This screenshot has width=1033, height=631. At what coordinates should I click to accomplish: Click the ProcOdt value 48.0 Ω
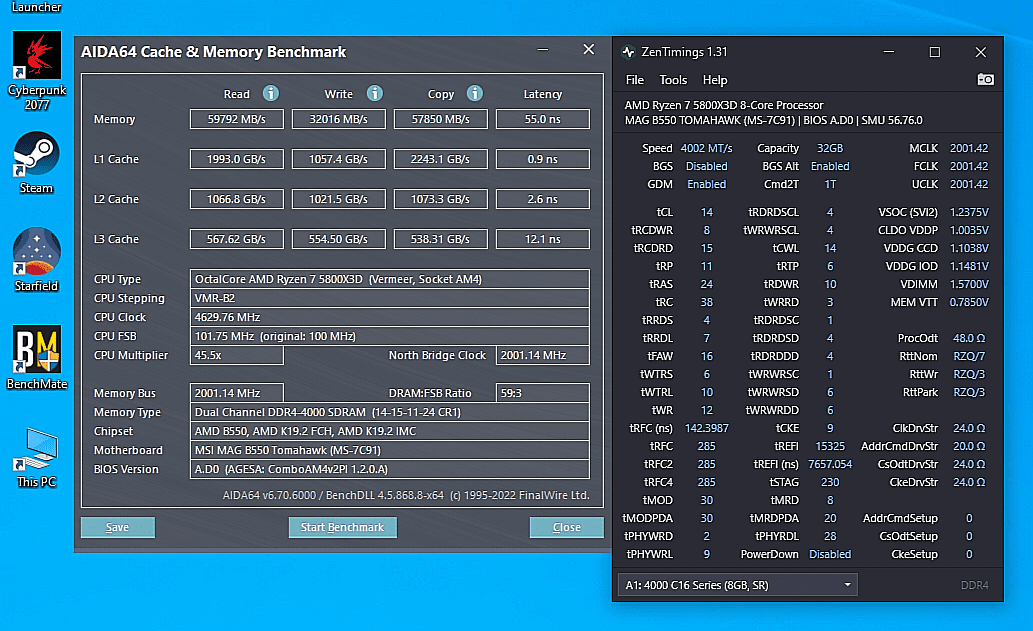[x=968, y=338]
